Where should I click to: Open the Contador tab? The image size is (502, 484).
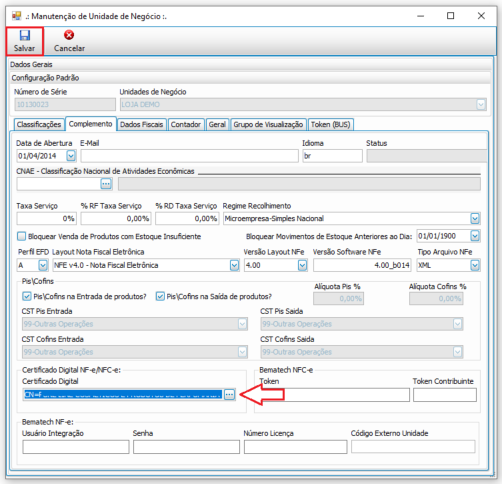(186, 125)
